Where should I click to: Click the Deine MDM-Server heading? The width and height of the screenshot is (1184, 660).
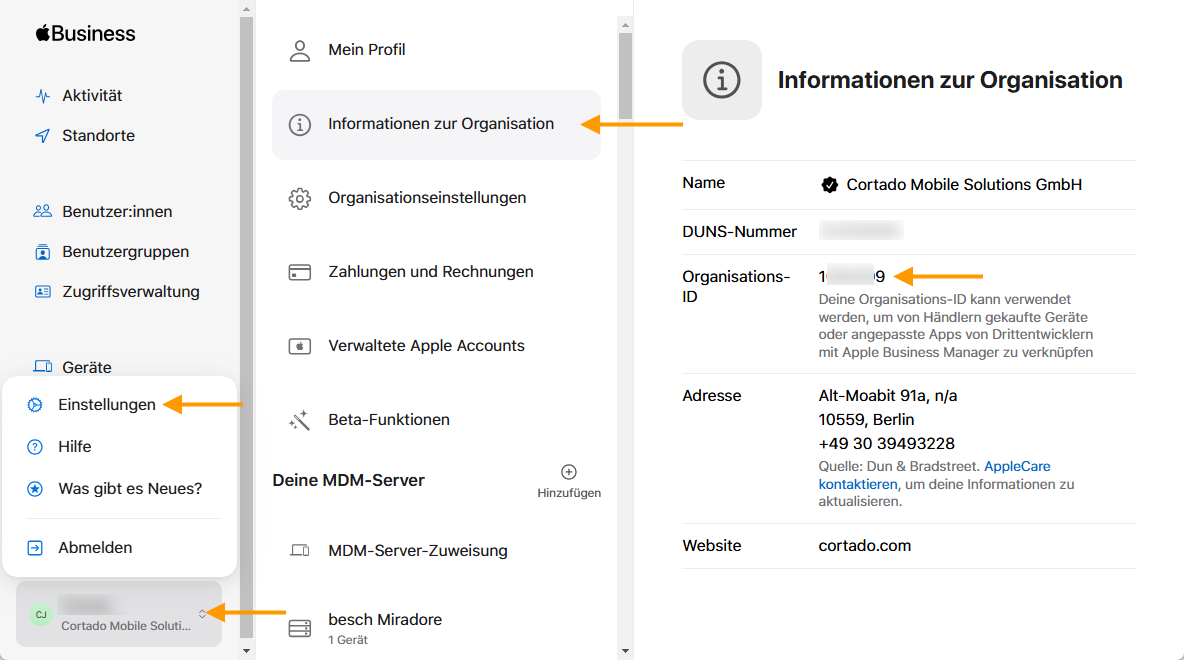point(349,481)
